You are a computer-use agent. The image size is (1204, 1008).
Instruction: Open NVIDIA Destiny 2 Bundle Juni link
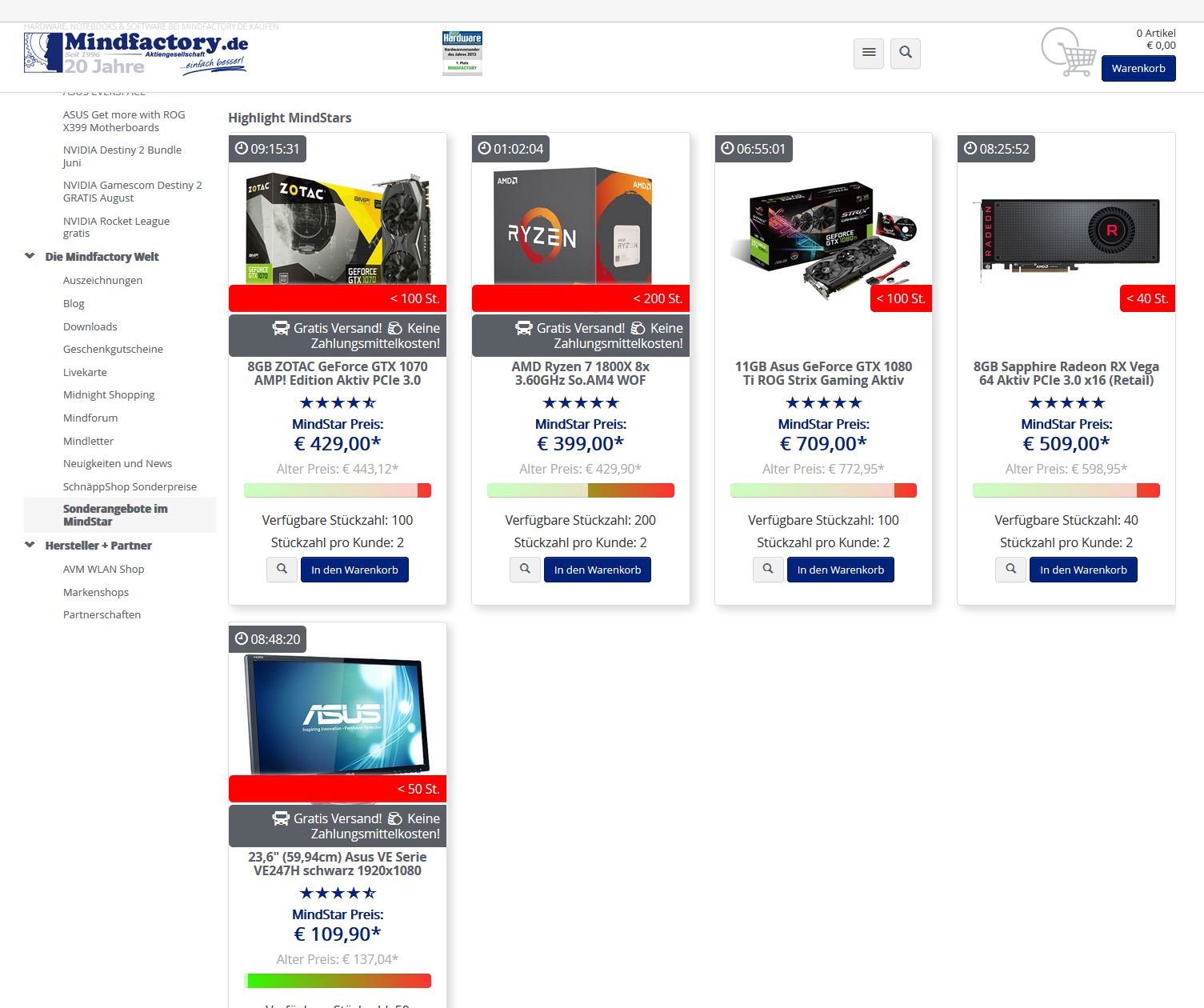[122, 156]
